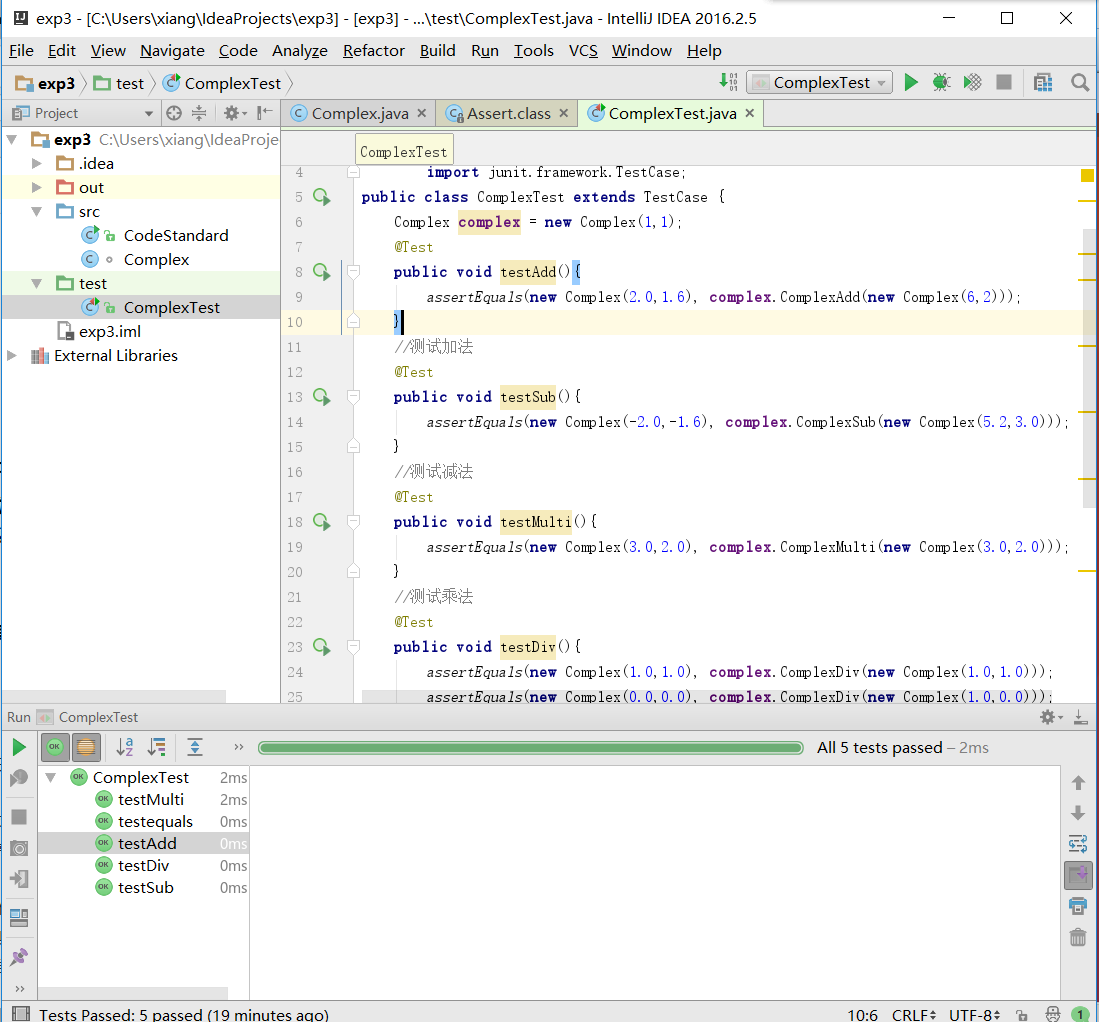Open ComplexTest run configuration dropdown

(819, 83)
